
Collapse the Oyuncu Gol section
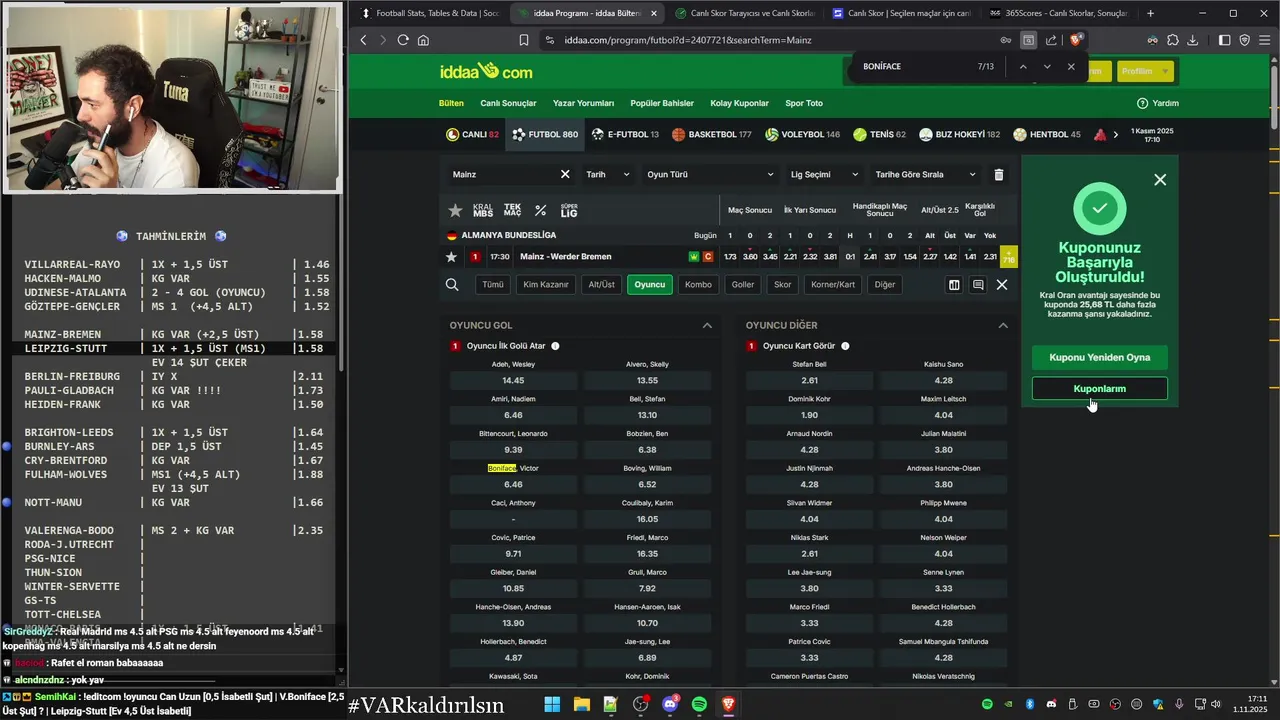tap(707, 325)
